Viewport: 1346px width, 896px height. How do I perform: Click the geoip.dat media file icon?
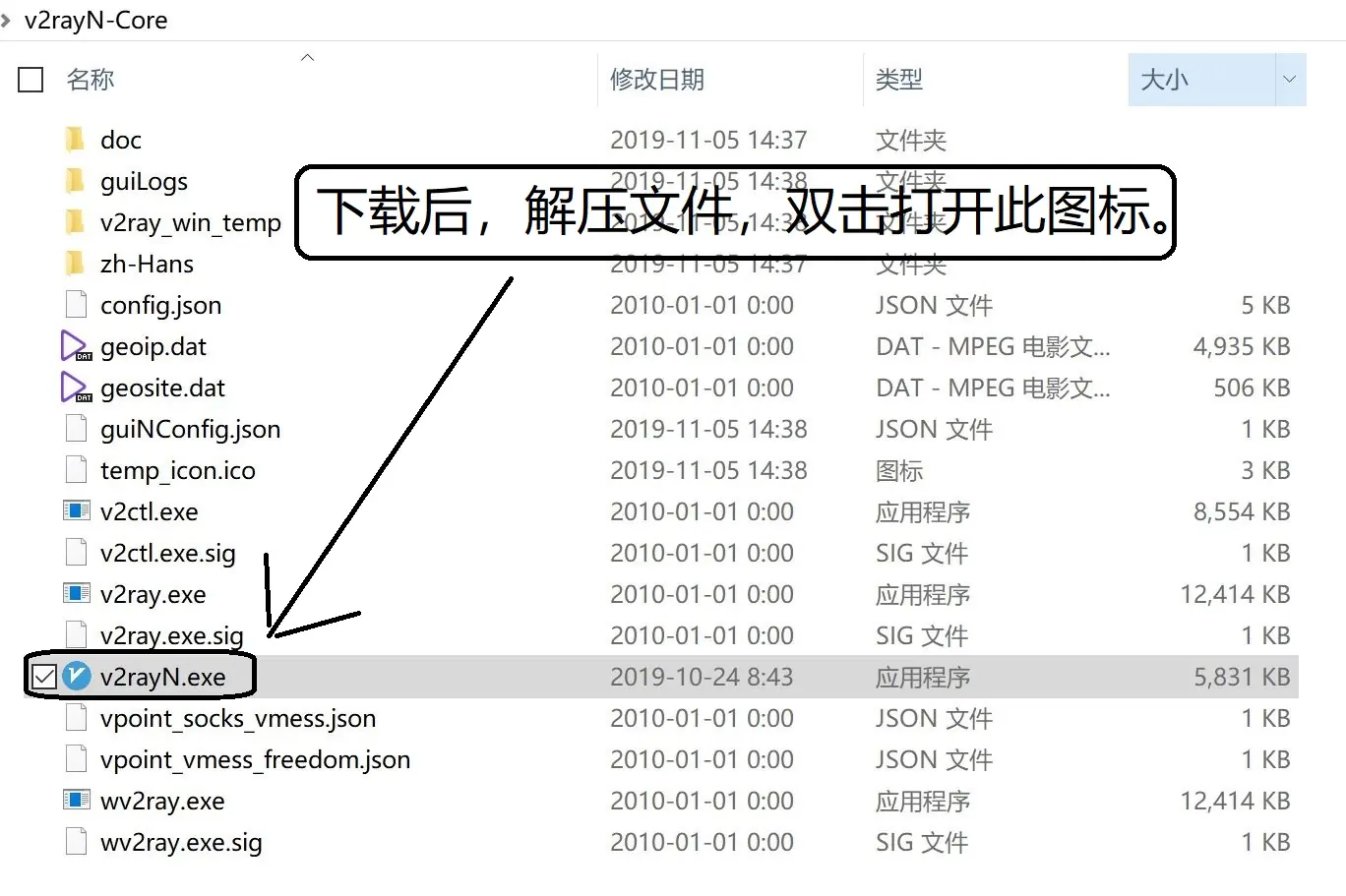[x=76, y=346]
